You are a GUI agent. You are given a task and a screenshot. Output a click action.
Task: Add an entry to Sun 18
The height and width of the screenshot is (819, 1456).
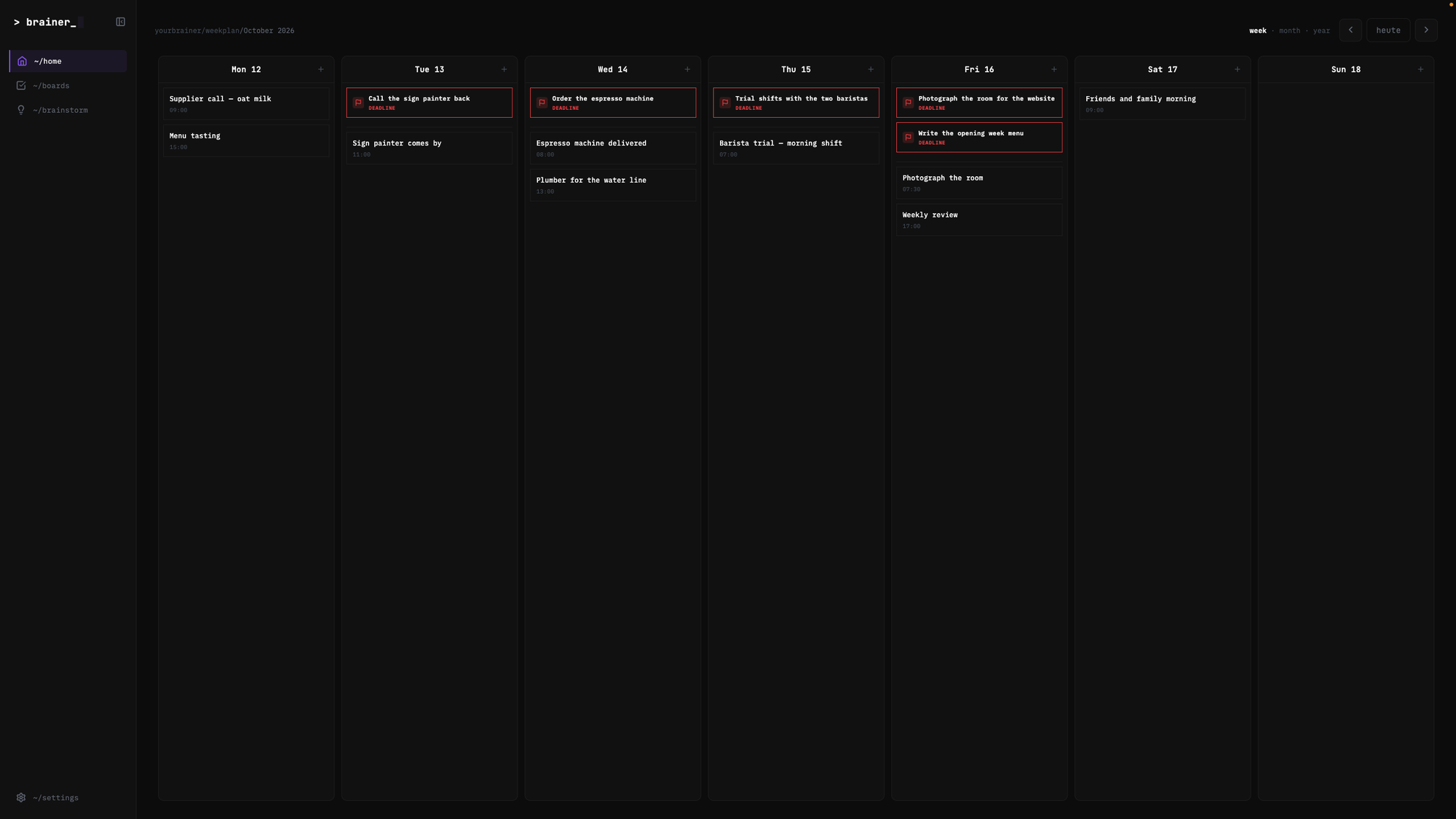[1420, 69]
